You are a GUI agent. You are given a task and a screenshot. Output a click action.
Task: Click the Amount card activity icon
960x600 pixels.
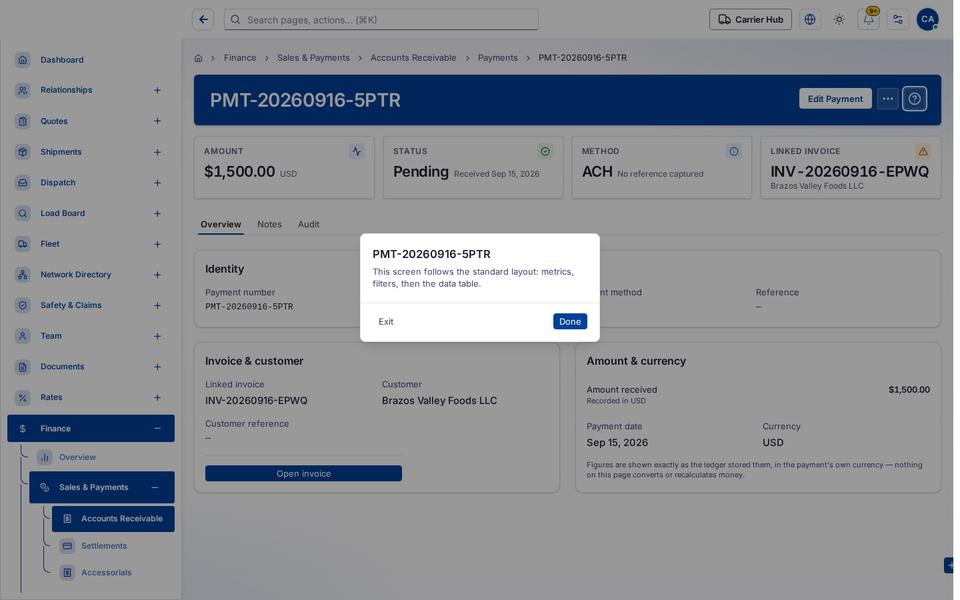click(x=356, y=151)
